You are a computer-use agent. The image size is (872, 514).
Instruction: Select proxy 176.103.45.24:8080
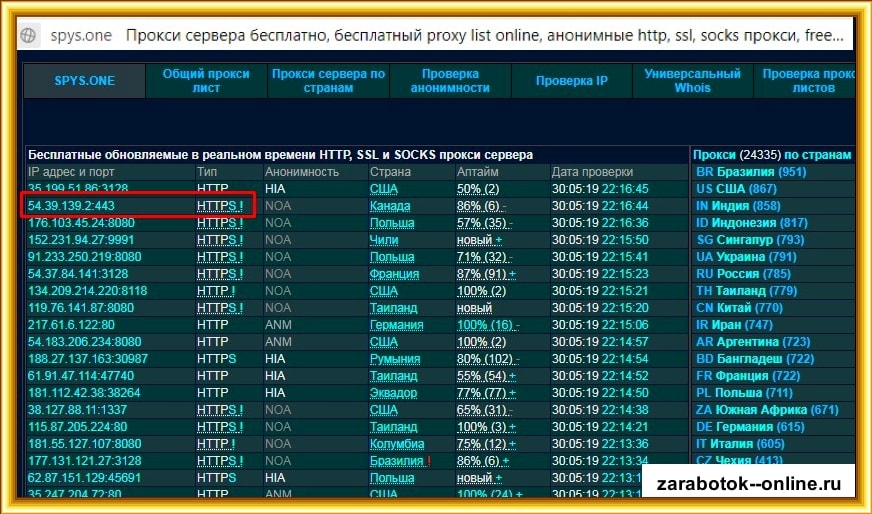point(81,223)
